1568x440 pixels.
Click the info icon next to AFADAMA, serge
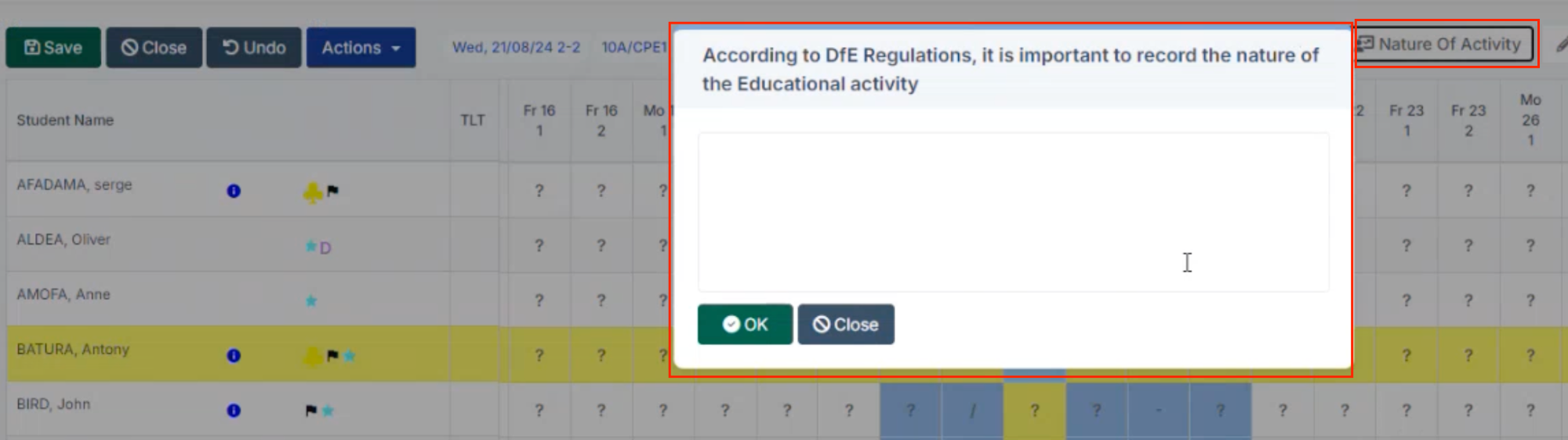(x=234, y=191)
